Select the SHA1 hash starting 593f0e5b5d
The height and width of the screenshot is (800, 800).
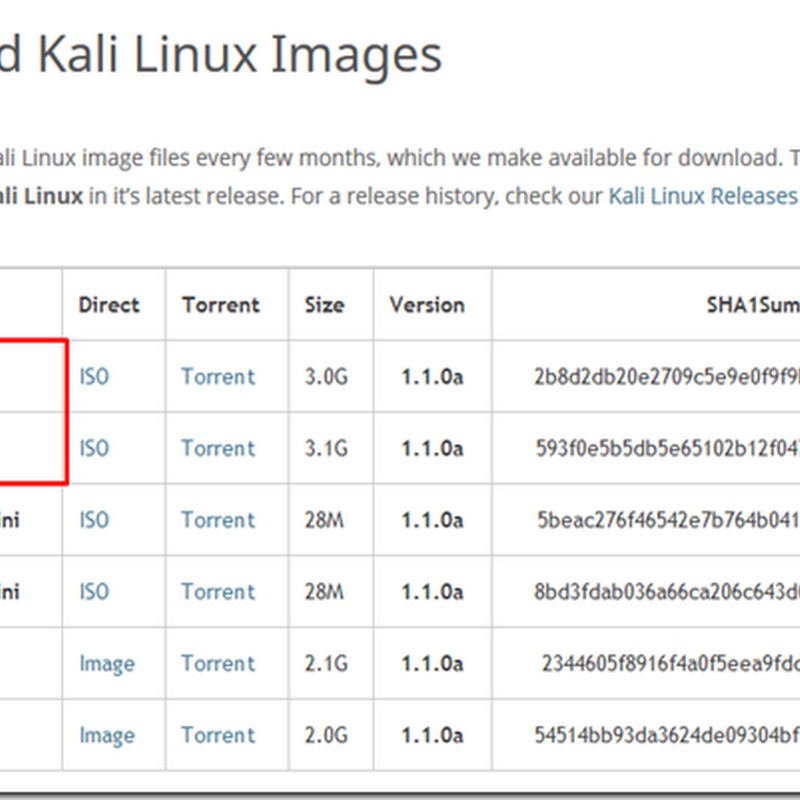pos(667,448)
